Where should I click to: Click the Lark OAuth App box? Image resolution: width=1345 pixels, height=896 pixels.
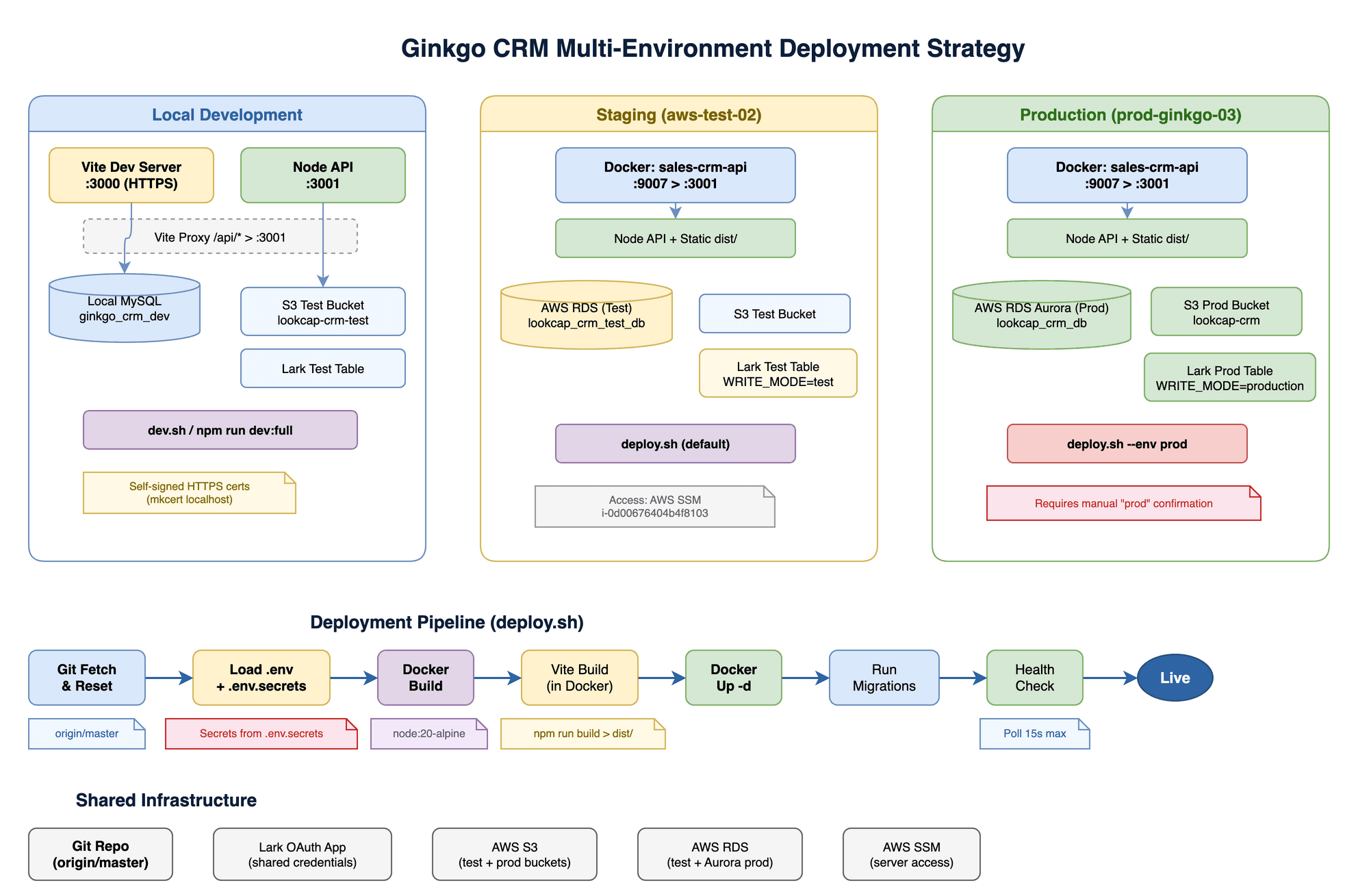[303, 854]
